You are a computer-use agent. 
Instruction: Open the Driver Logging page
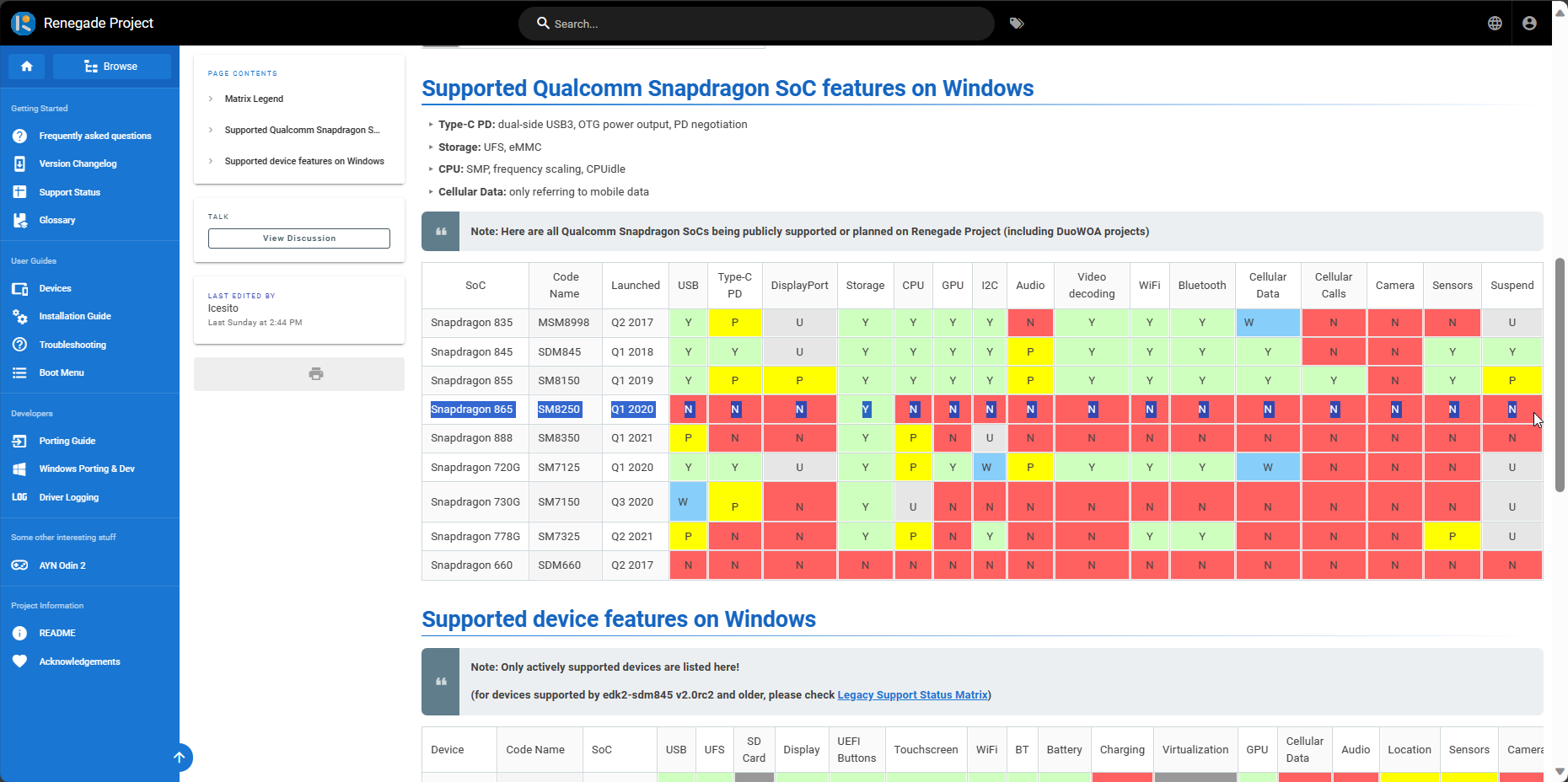coord(68,497)
